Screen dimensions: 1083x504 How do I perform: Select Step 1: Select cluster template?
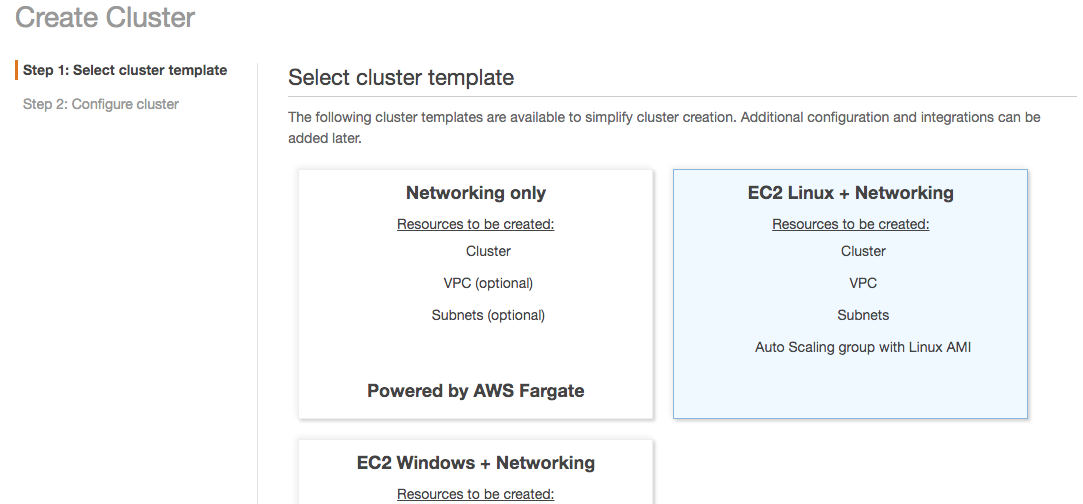click(x=125, y=70)
